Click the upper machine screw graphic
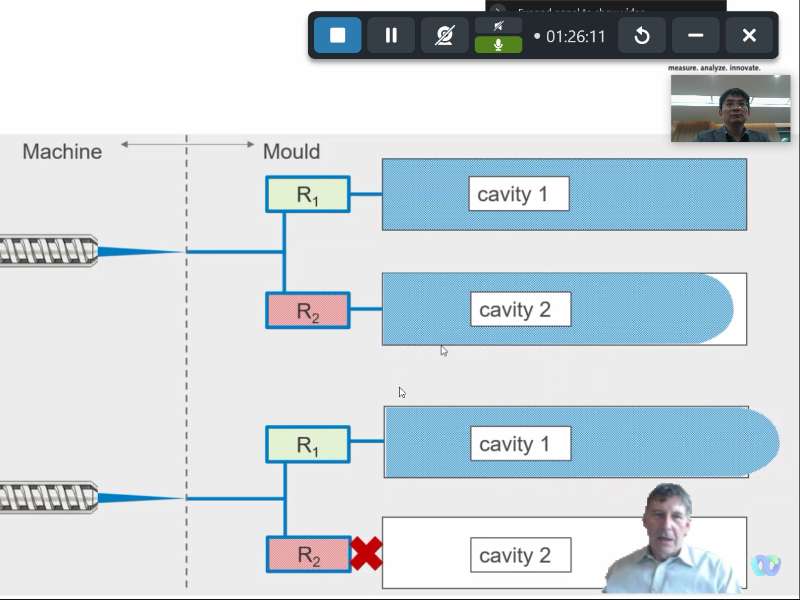 [48, 251]
